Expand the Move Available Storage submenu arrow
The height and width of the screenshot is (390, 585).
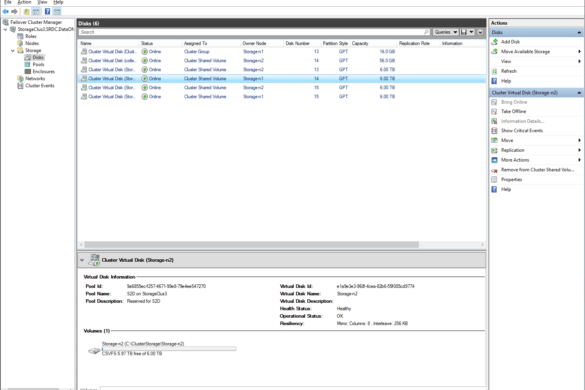point(579,52)
